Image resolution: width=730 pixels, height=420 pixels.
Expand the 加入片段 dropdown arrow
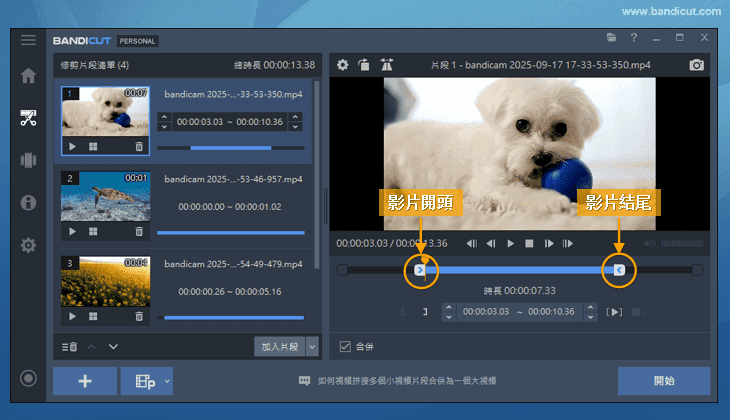(x=312, y=346)
